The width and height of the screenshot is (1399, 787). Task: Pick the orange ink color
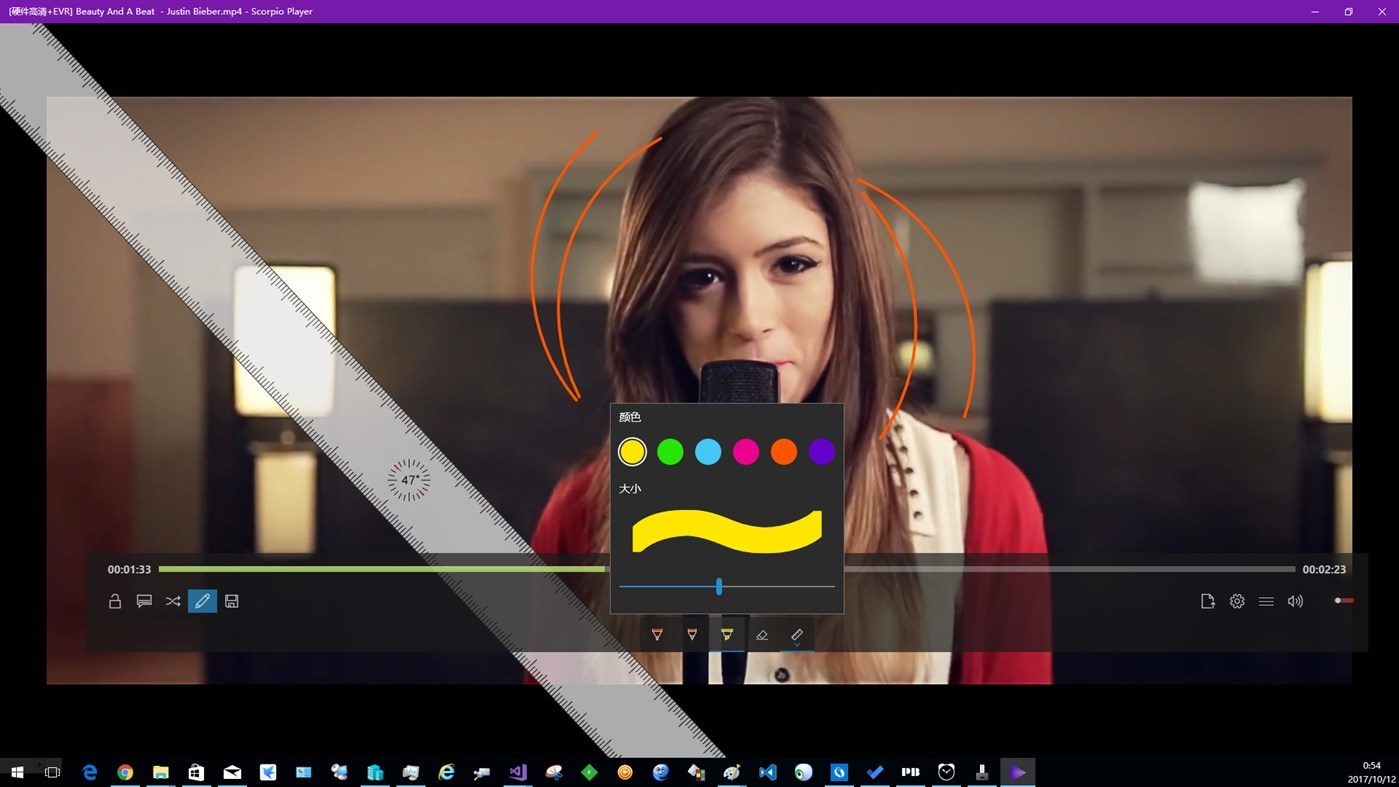click(784, 452)
